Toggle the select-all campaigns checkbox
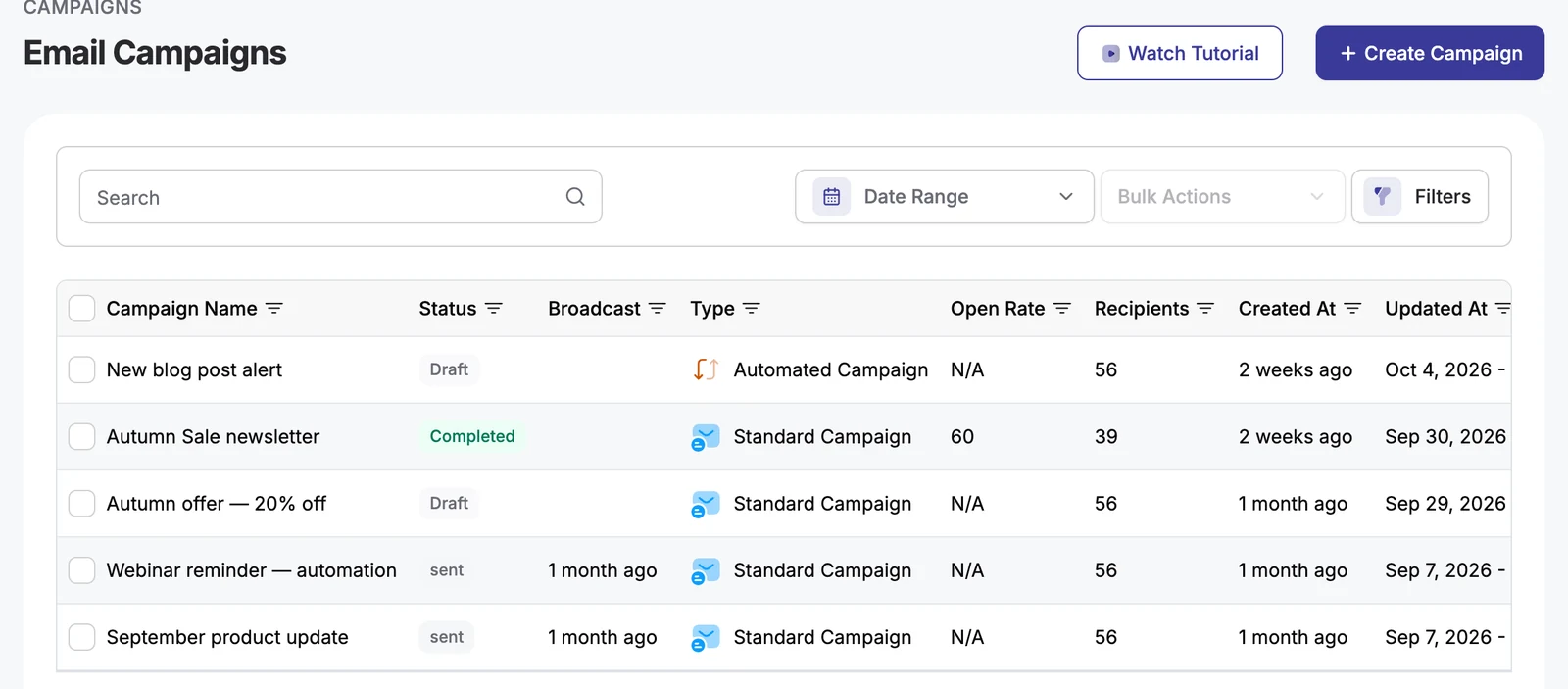This screenshot has height=689, width=1568. 82,309
